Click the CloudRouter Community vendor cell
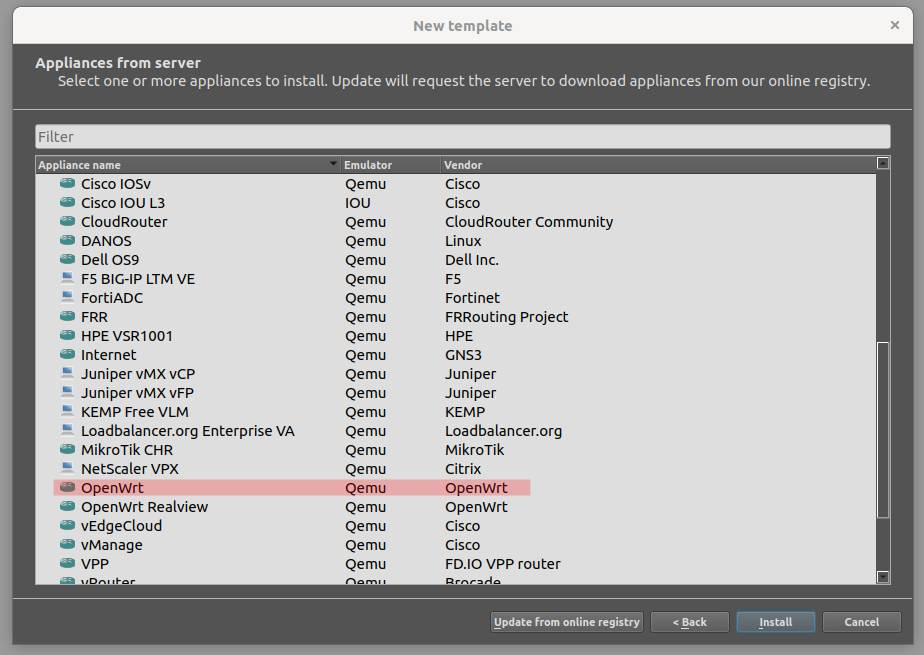Image resolution: width=924 pixels, height=655 pixels. 529,221
